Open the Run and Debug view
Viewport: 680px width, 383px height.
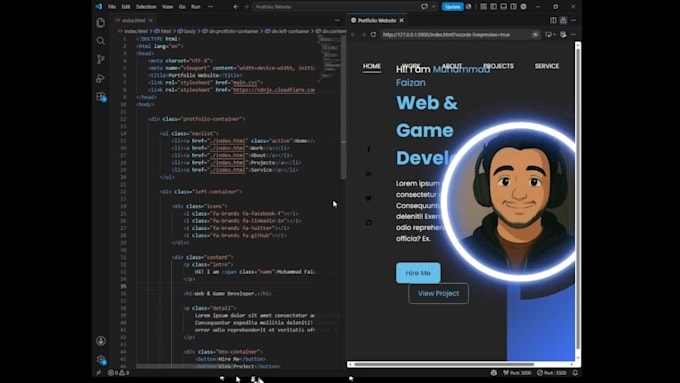[101, 79]
